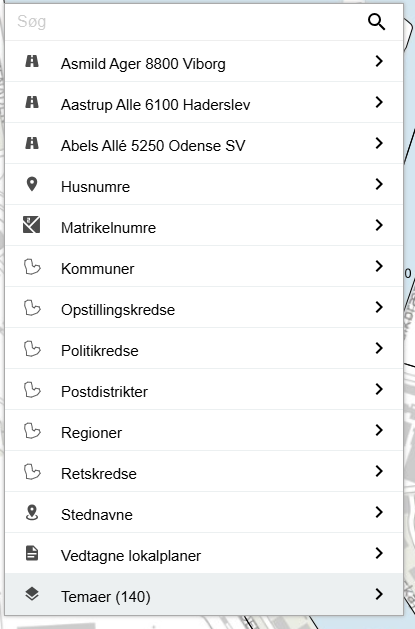Expand the Opstillingskredse chevron arrow
The width and height of the screenshot is (415, 629).
click(379, 307)
